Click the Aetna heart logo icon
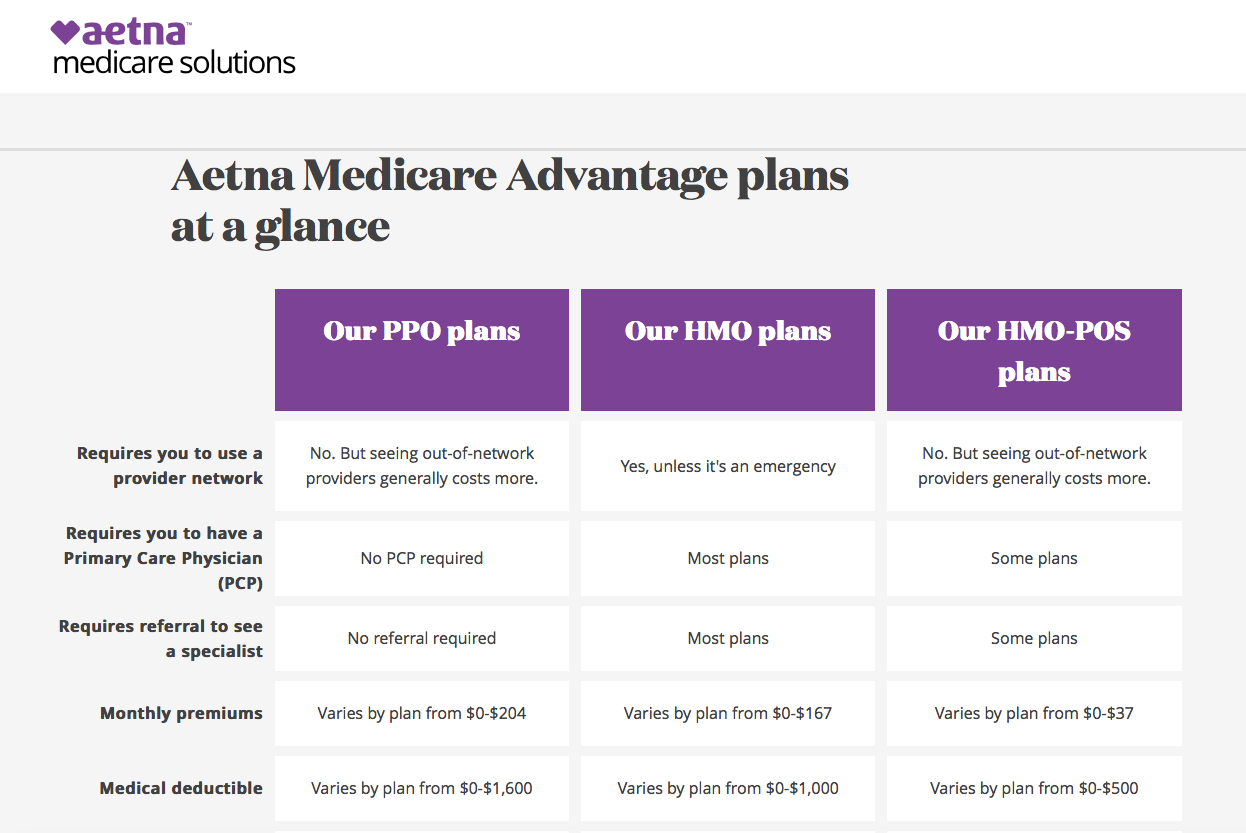 pyautogui.click(x=65, y=33)
